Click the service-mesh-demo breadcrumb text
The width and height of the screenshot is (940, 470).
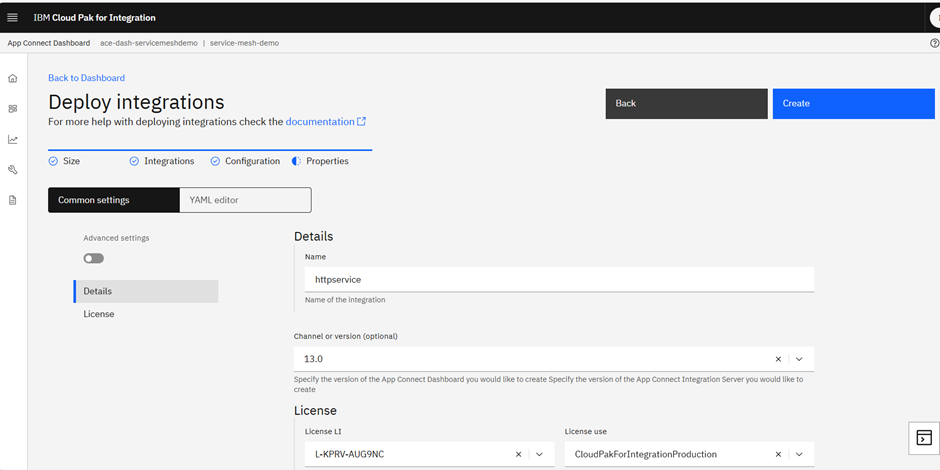pos(245,43)
